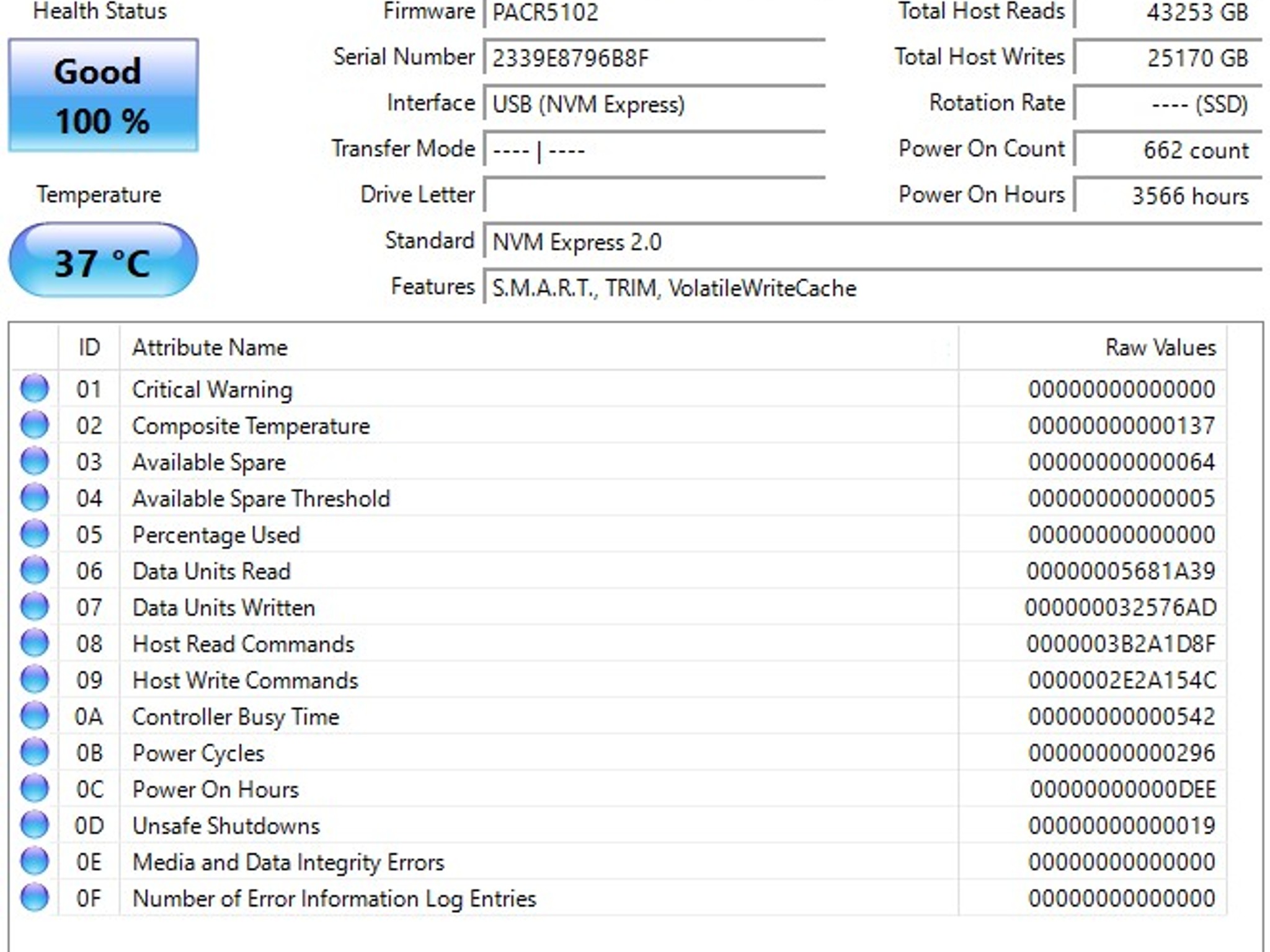Click the raw value 0000000000064
Image resolution: width=1270 pixels, height=952 pixels.
coord(1122,462)
